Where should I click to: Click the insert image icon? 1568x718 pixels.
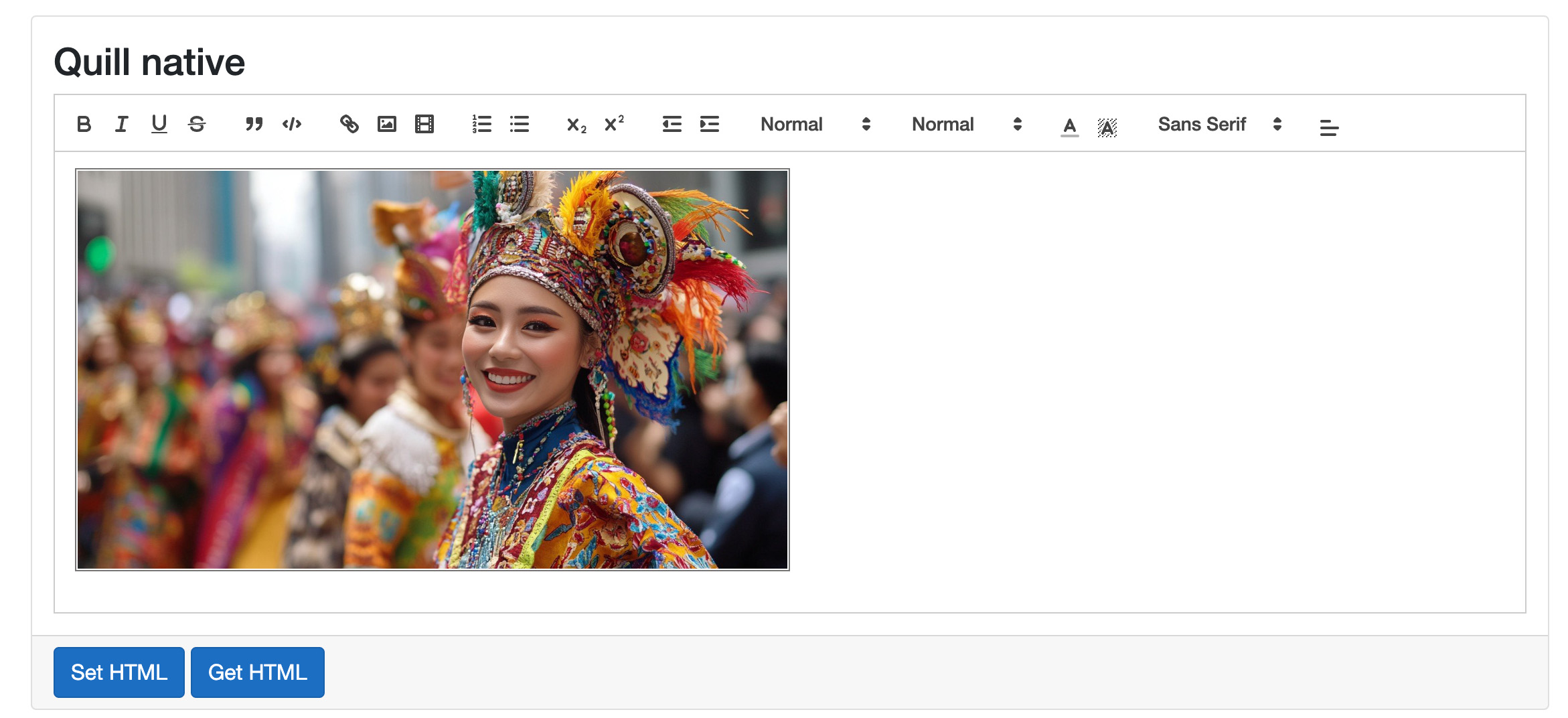click(386, 124)
